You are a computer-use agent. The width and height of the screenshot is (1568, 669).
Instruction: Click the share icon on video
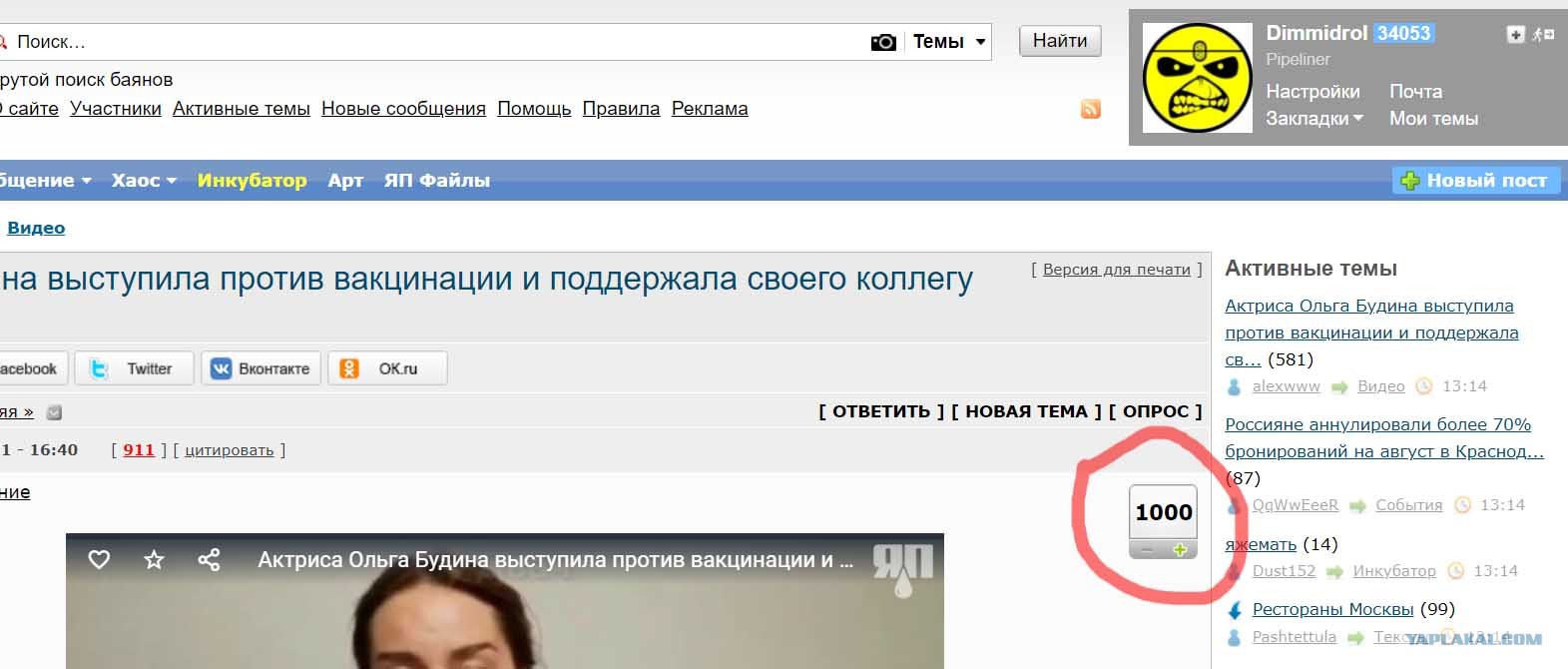[209, 560]
